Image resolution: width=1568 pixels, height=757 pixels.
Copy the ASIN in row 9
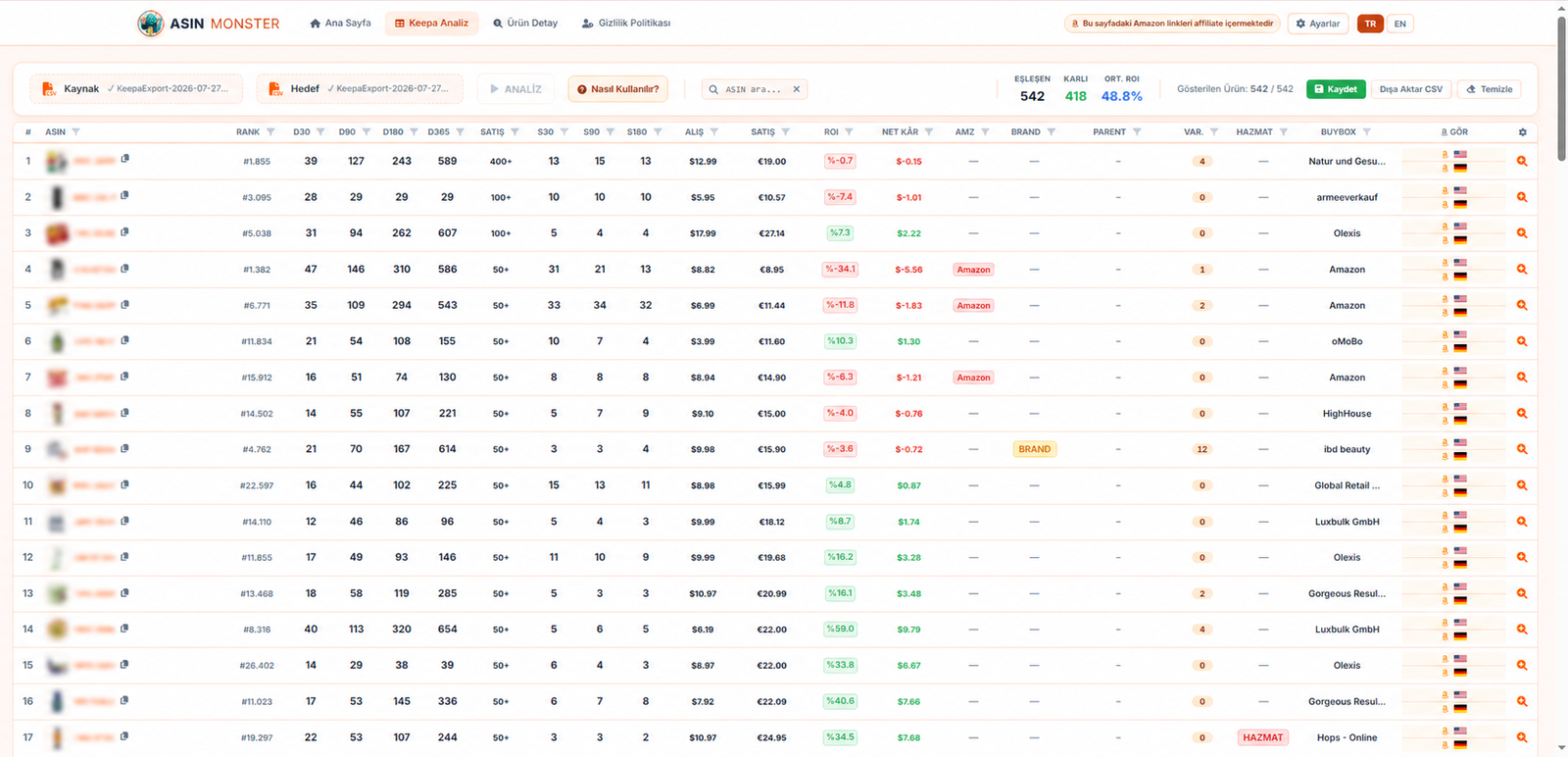tap(124, 448)
